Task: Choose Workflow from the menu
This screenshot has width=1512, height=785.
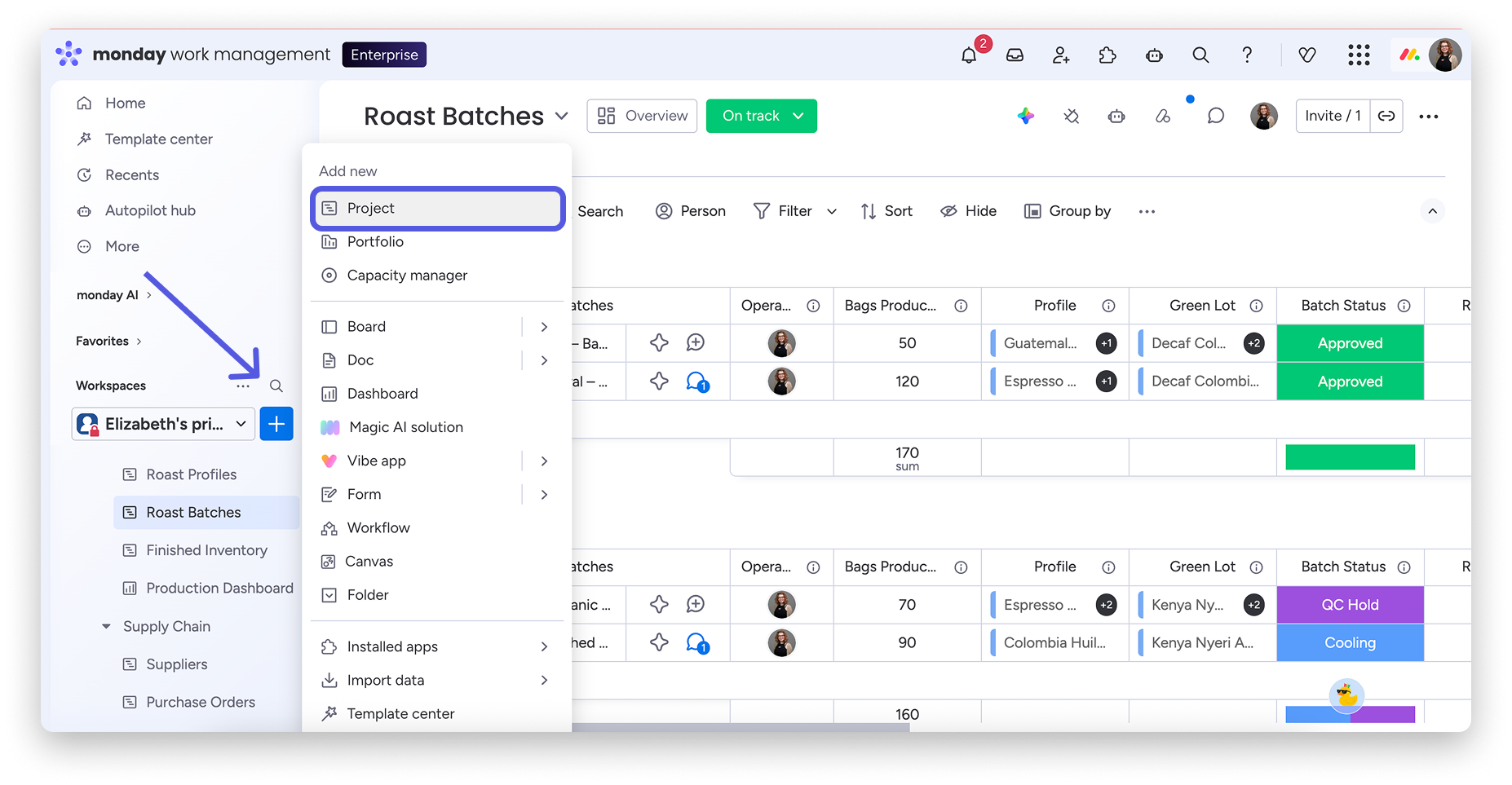Action: click(x=438, y=528)
